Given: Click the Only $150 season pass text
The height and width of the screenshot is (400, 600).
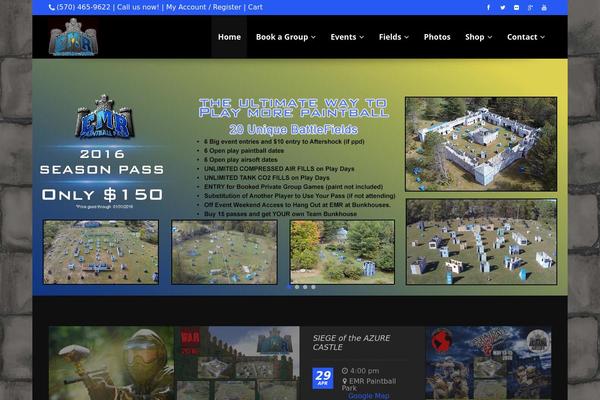Looking at the screenshot, I should coord(102,194).
